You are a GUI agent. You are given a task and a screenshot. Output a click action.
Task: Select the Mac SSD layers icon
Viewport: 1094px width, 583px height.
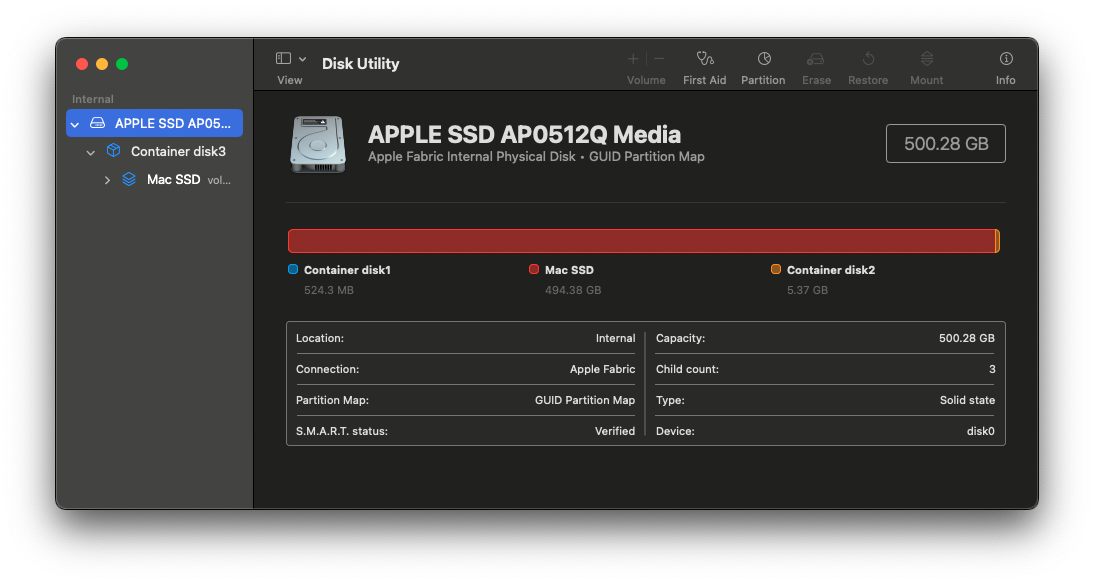point(129,179)
